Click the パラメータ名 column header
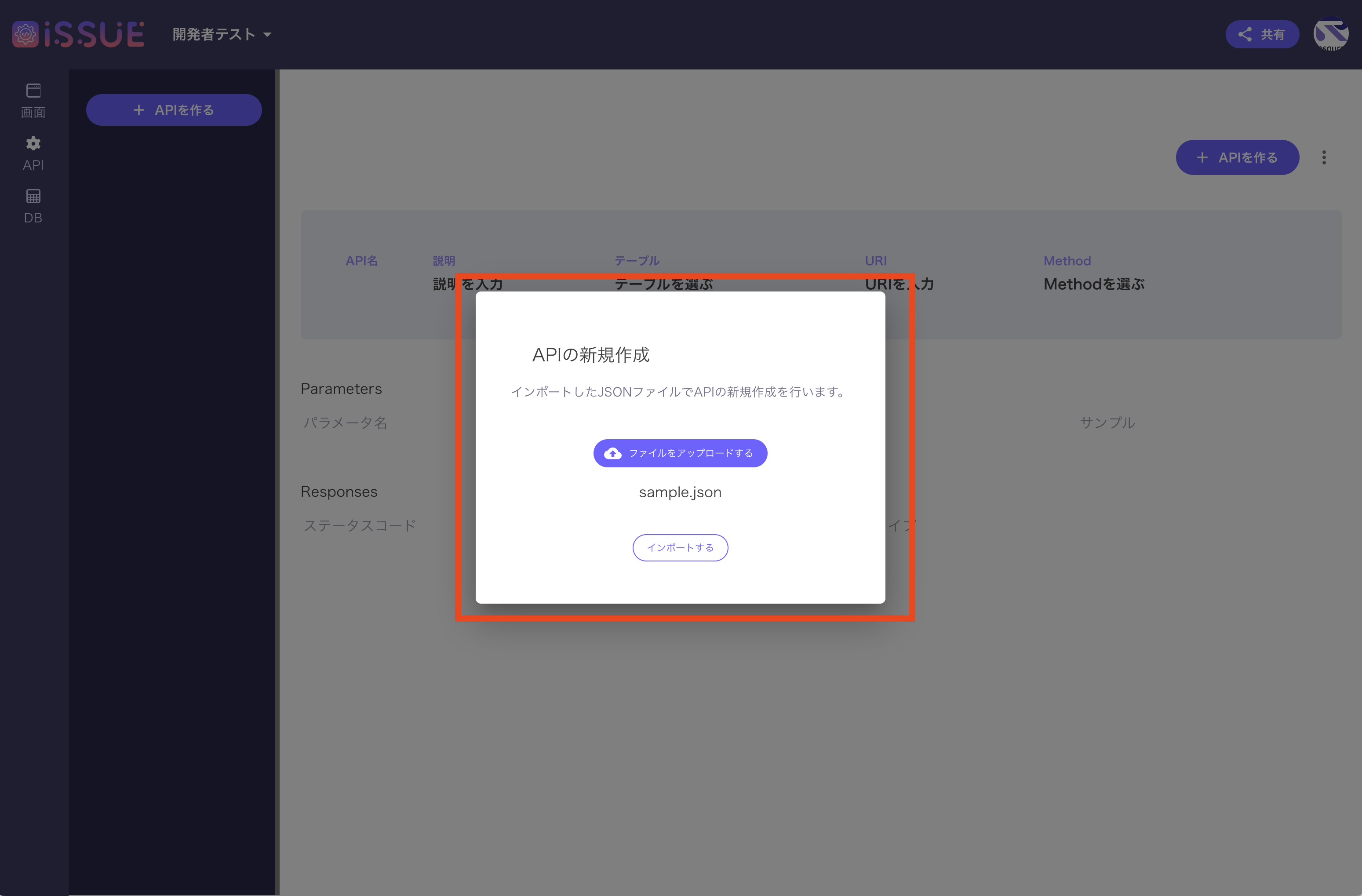 [x=345, y=423]
